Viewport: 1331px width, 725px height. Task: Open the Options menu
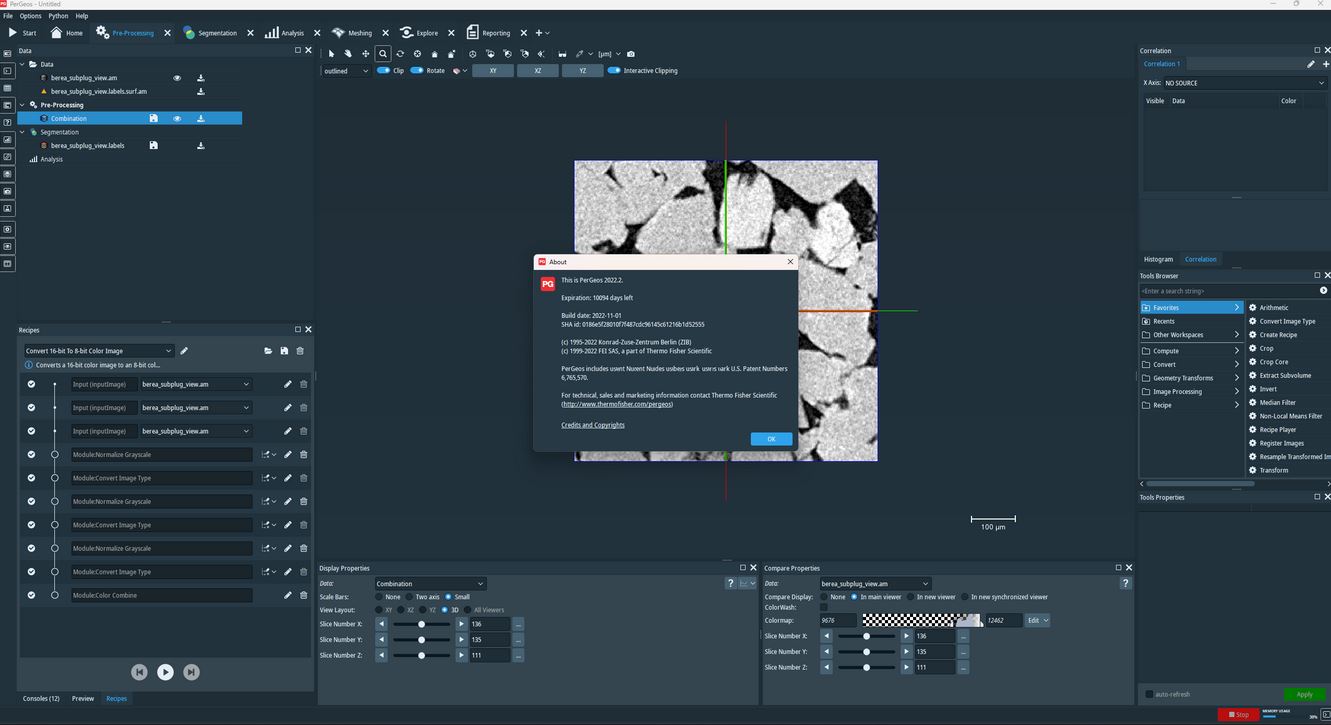coord(30,16)
